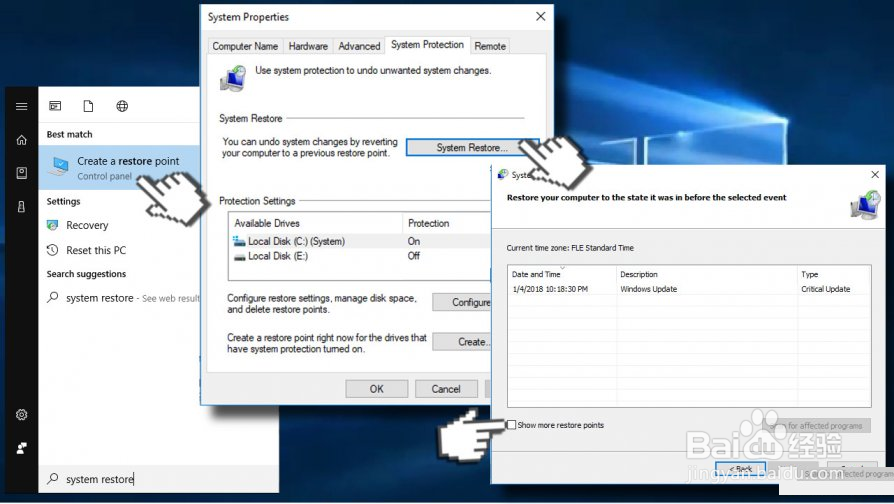Close the System Restore wizard window
Image resolution: width=894 pixels, height=504 pixels.
[x=875, y=174]
